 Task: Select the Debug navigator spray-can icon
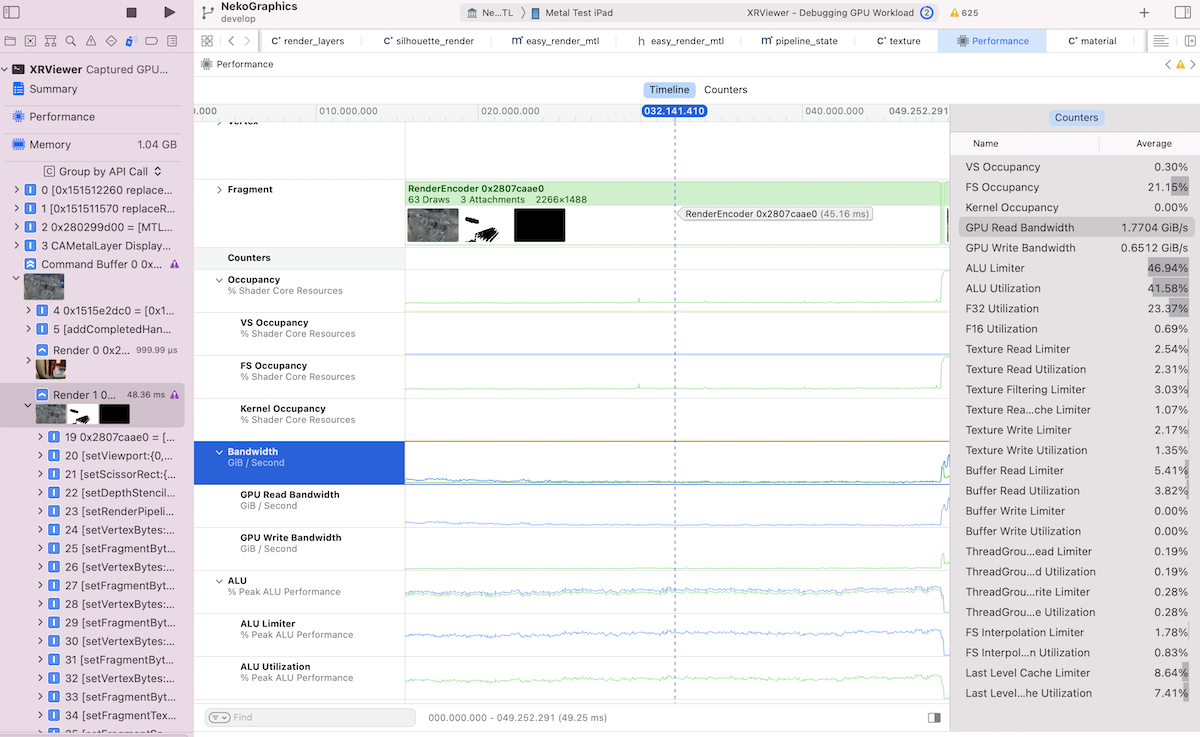coord(130,42)
